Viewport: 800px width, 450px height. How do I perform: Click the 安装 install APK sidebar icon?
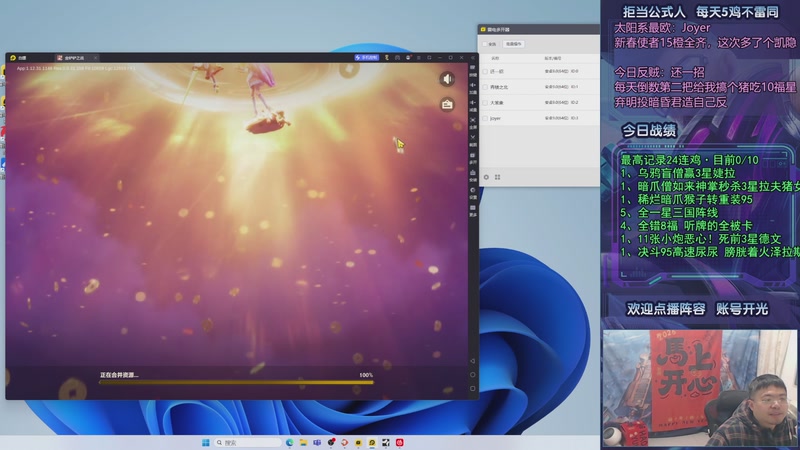coord(473,176)
